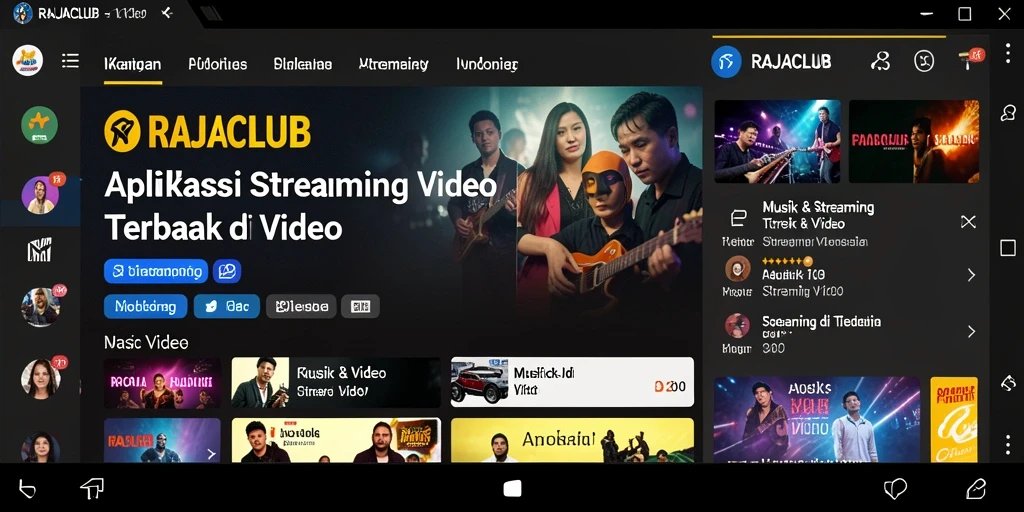Open the Aosks Video banner in right panel
The image size is (1024, 512).
pyautogui.click(x=817, y=419)
